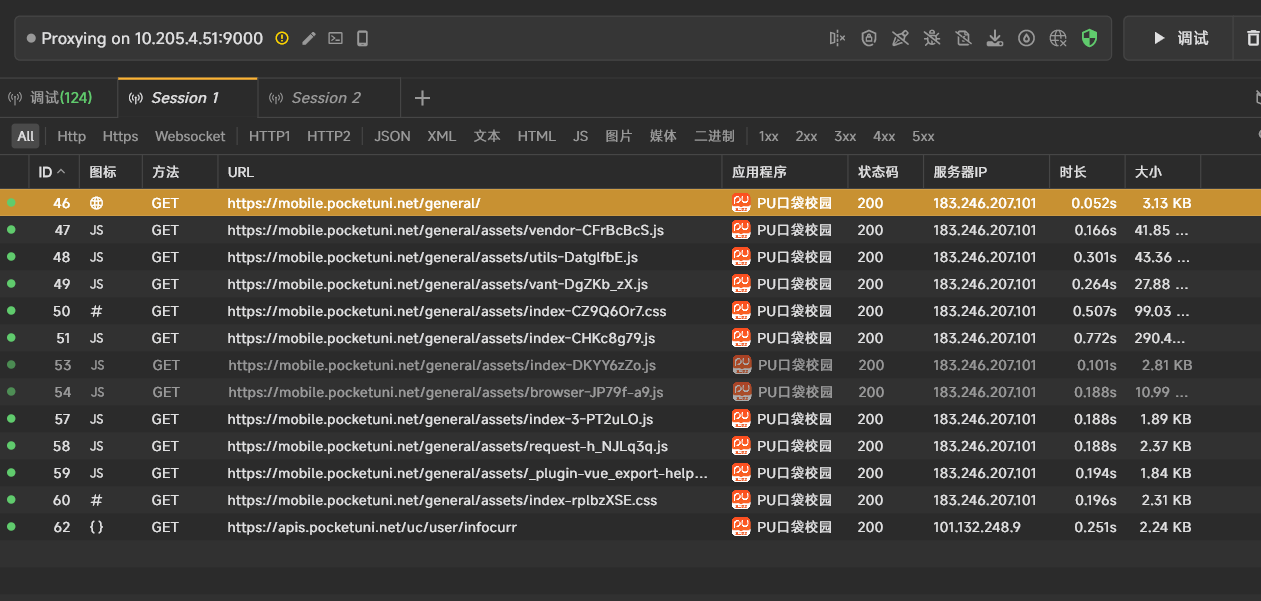Add a new session with plus button

422,98
